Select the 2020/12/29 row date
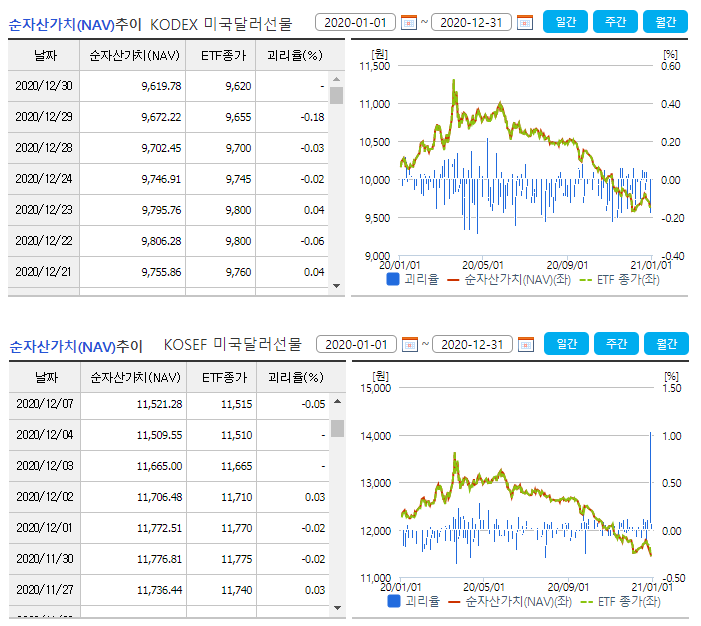This screenshot has height=626, width=701. pos(44,117)
